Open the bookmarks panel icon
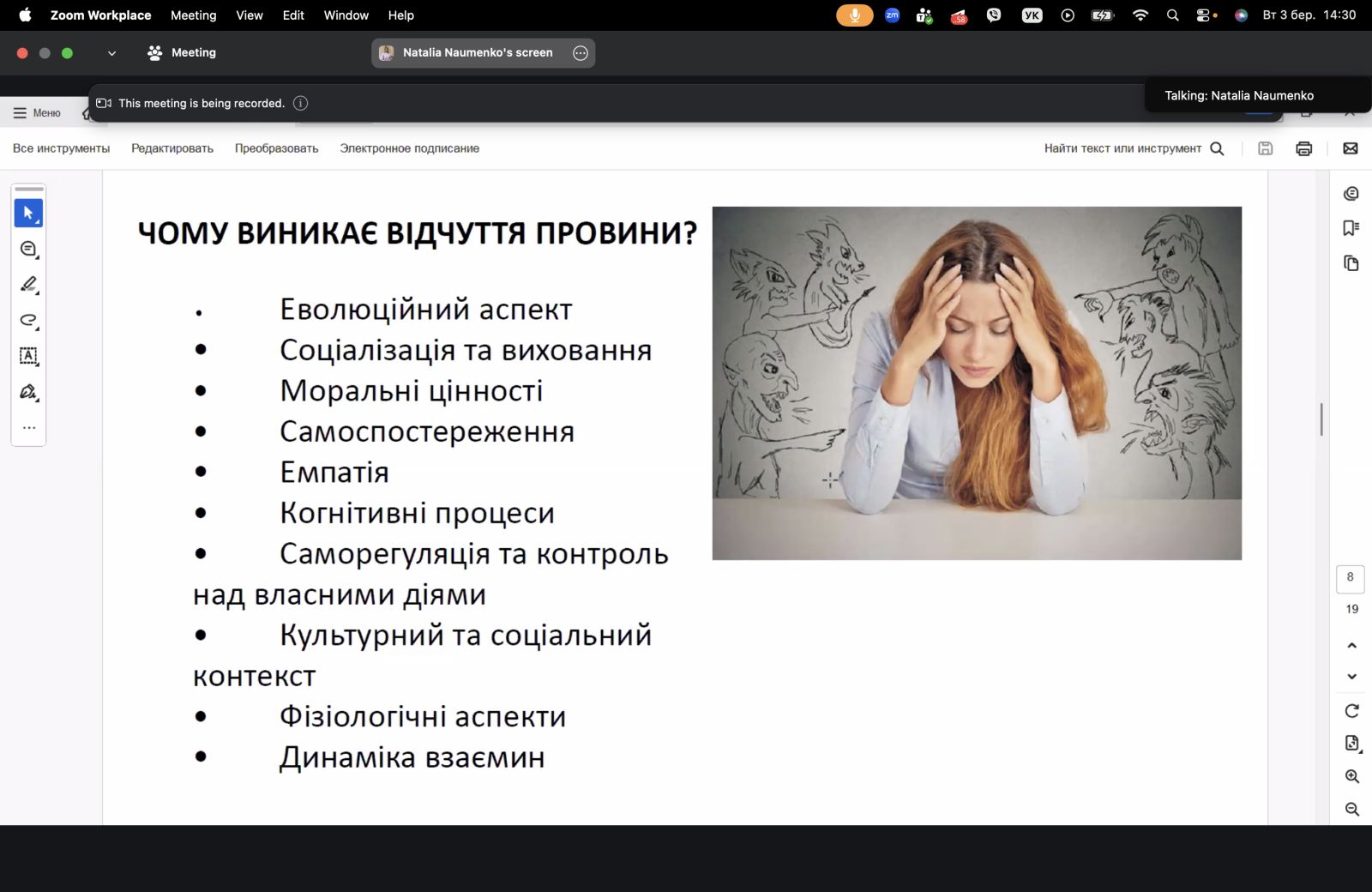 click(x=1351, y=228)
